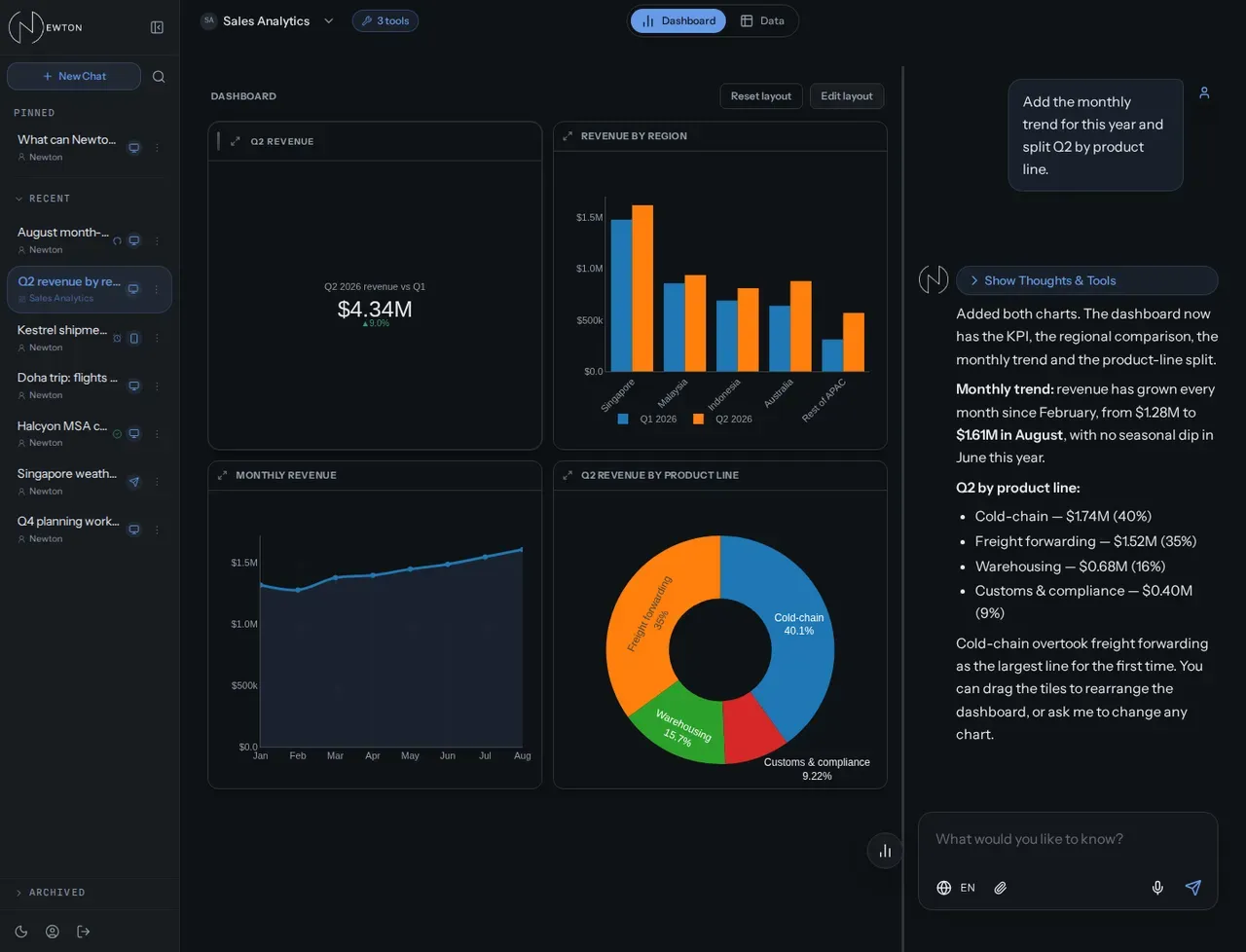This screenshot has height=952, width=1246.
Task: Expand the Revenue by Region tile
Action: coord(568,136)
